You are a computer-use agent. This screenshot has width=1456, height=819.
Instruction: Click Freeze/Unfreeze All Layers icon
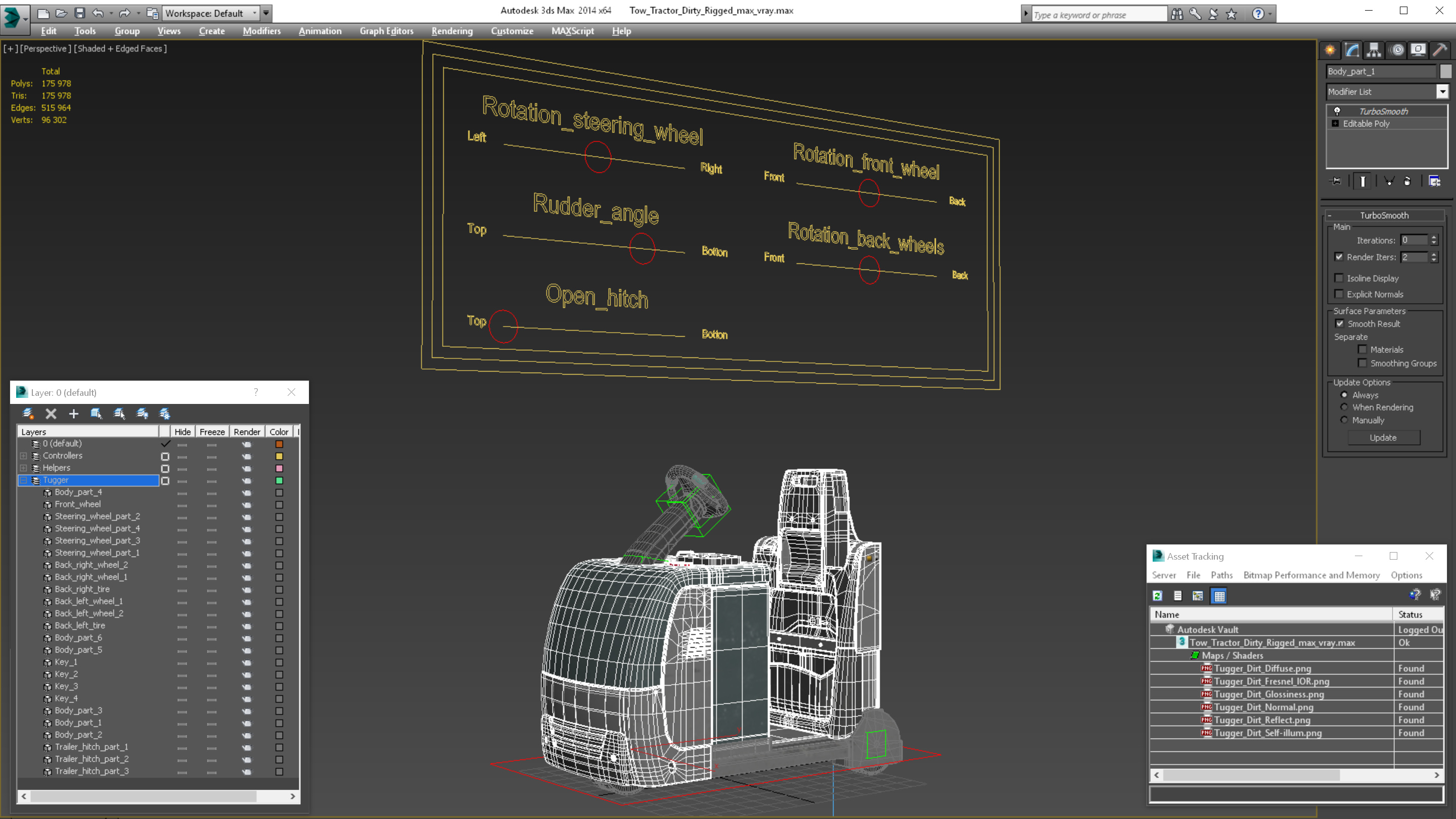165,414
